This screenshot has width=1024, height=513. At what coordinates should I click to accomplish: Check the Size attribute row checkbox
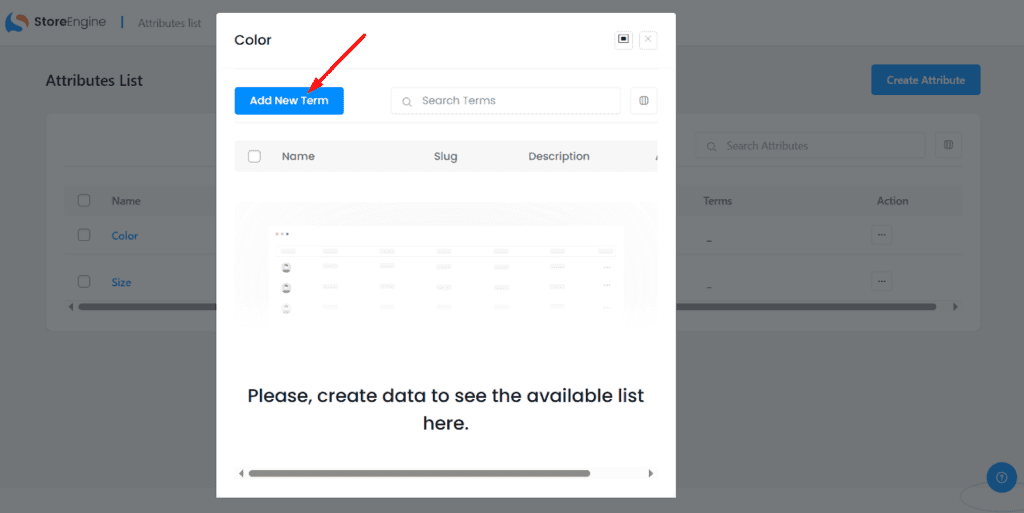(84, 281)
